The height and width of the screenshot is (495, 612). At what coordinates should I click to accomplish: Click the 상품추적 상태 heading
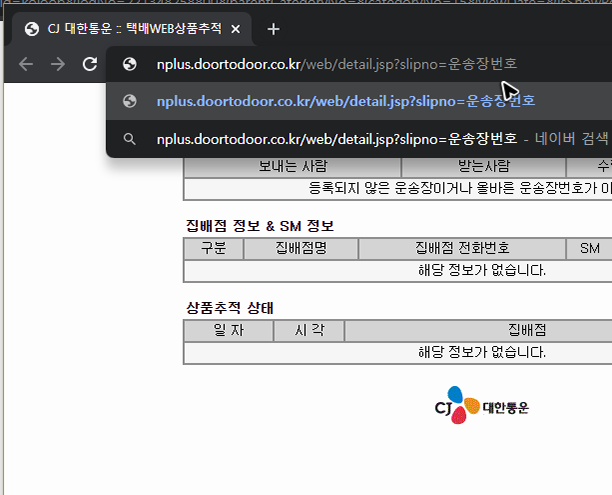pos(230,308)
